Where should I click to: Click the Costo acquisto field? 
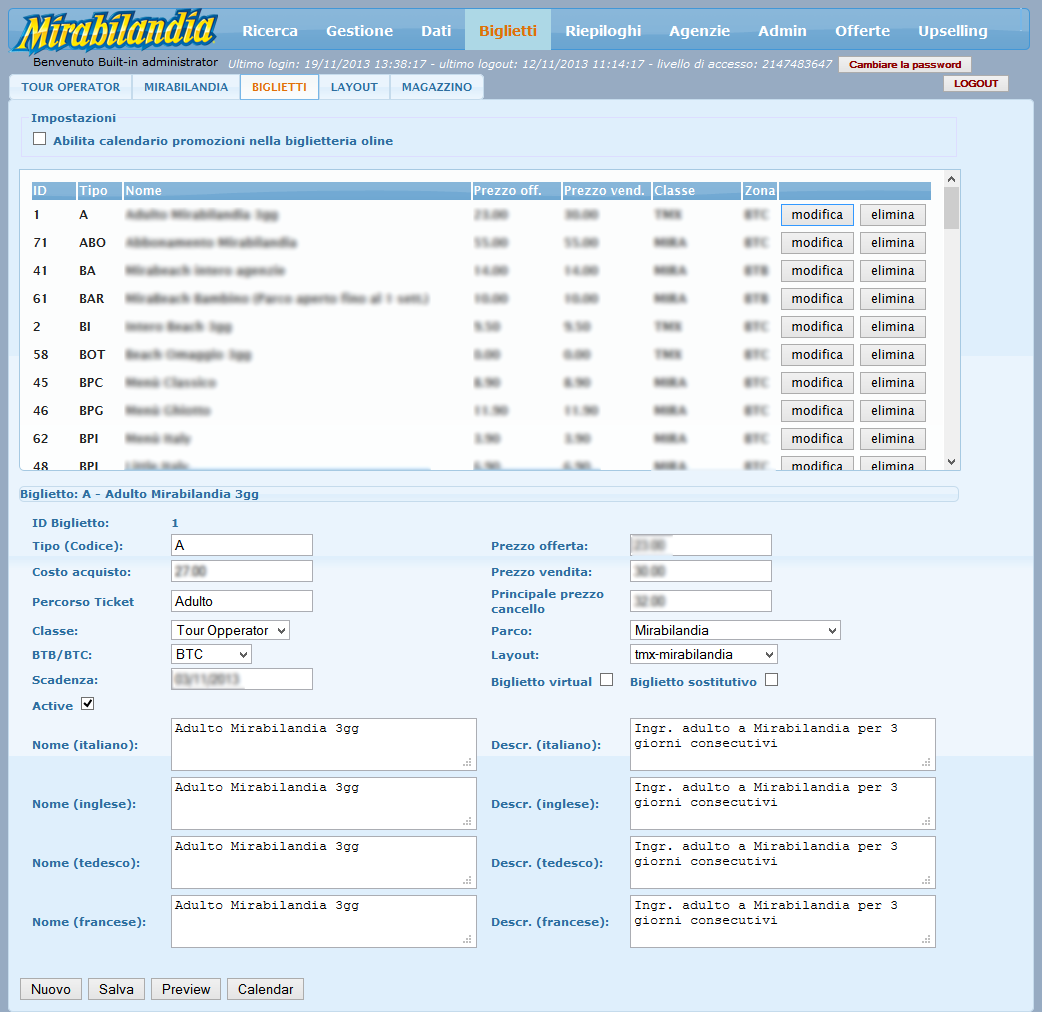pos(242,571)
